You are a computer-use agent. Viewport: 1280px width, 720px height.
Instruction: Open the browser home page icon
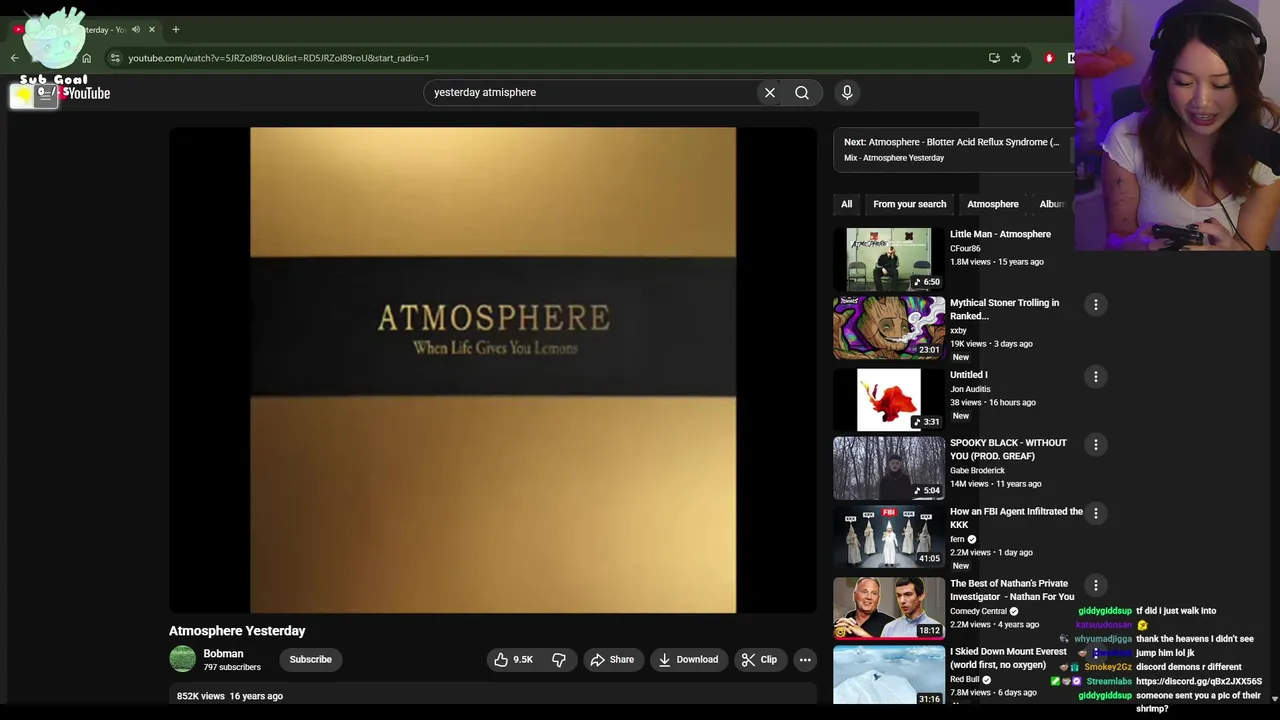[x=86, y=58]
